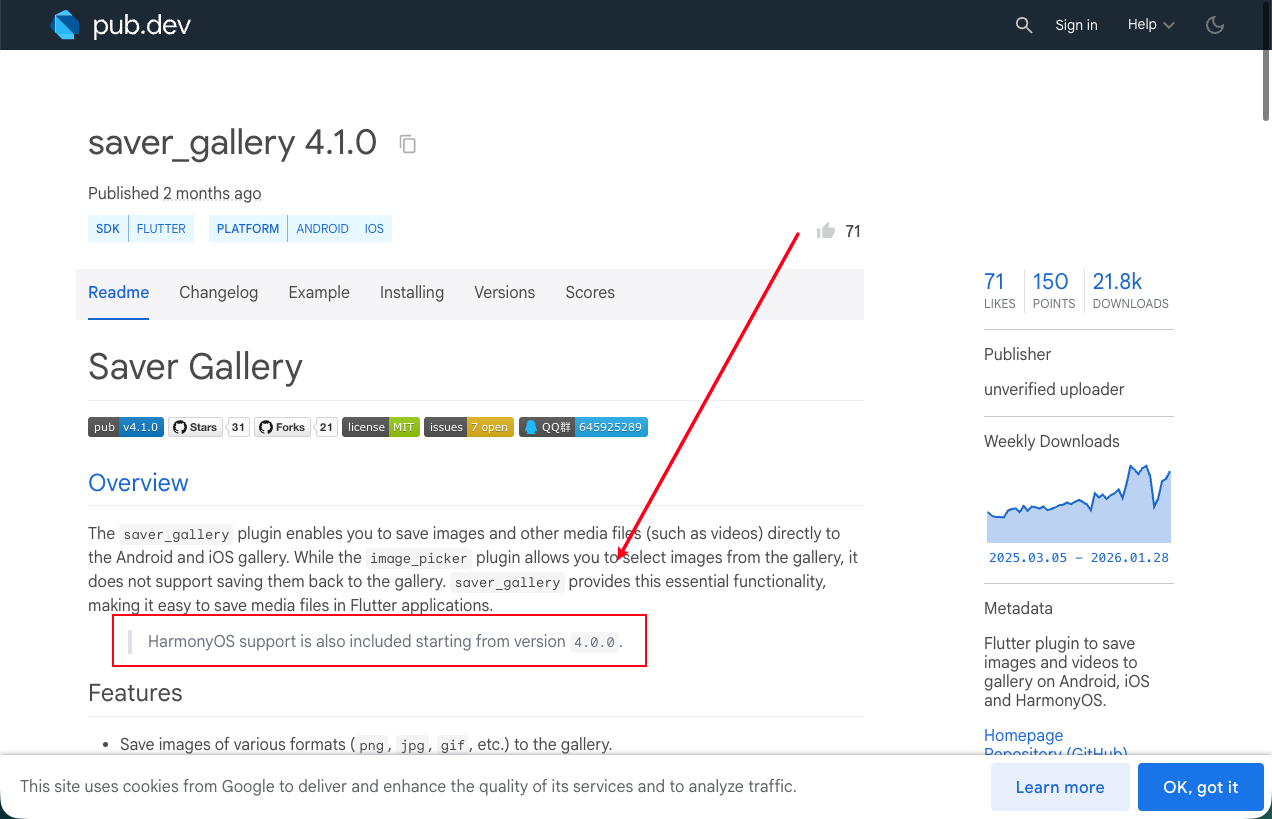Click the QQ群 645925289 badge
1272x819 pixels.
[x=583, y=427]
